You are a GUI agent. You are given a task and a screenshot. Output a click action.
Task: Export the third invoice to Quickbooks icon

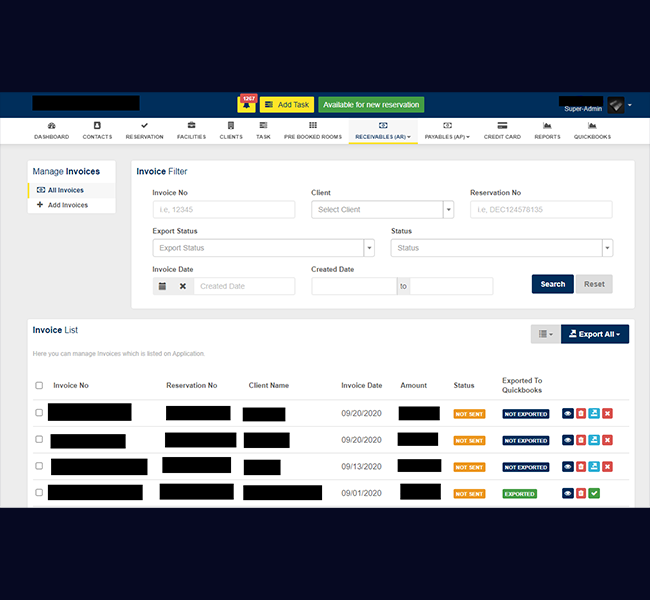pyautogui.click(x=594, y=466)
